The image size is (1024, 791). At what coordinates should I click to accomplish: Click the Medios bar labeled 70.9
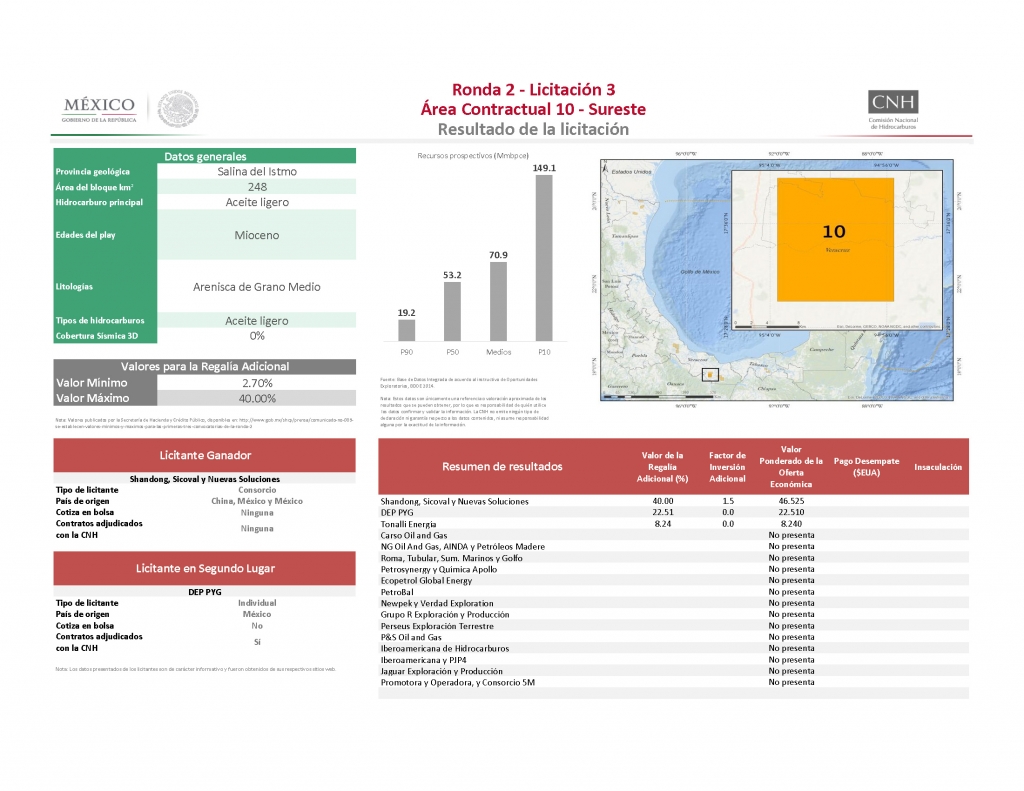498,301
